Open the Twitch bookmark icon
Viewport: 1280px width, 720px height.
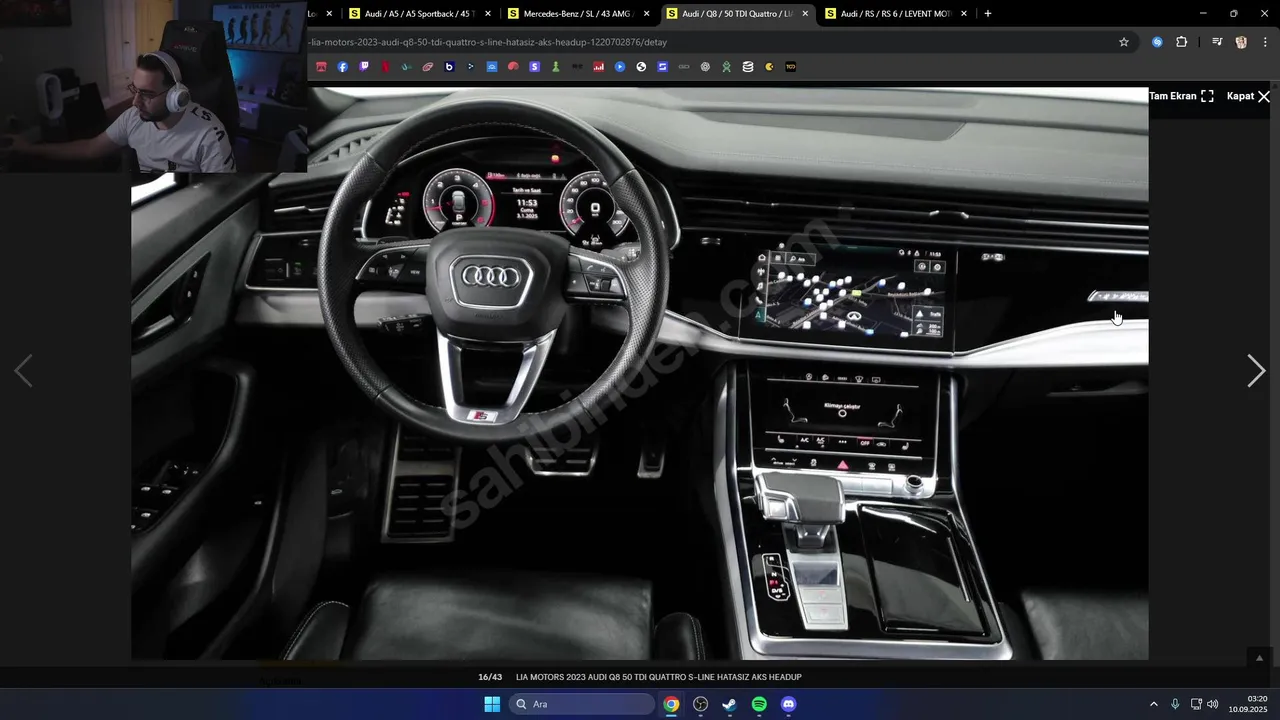tap(364, 67)
